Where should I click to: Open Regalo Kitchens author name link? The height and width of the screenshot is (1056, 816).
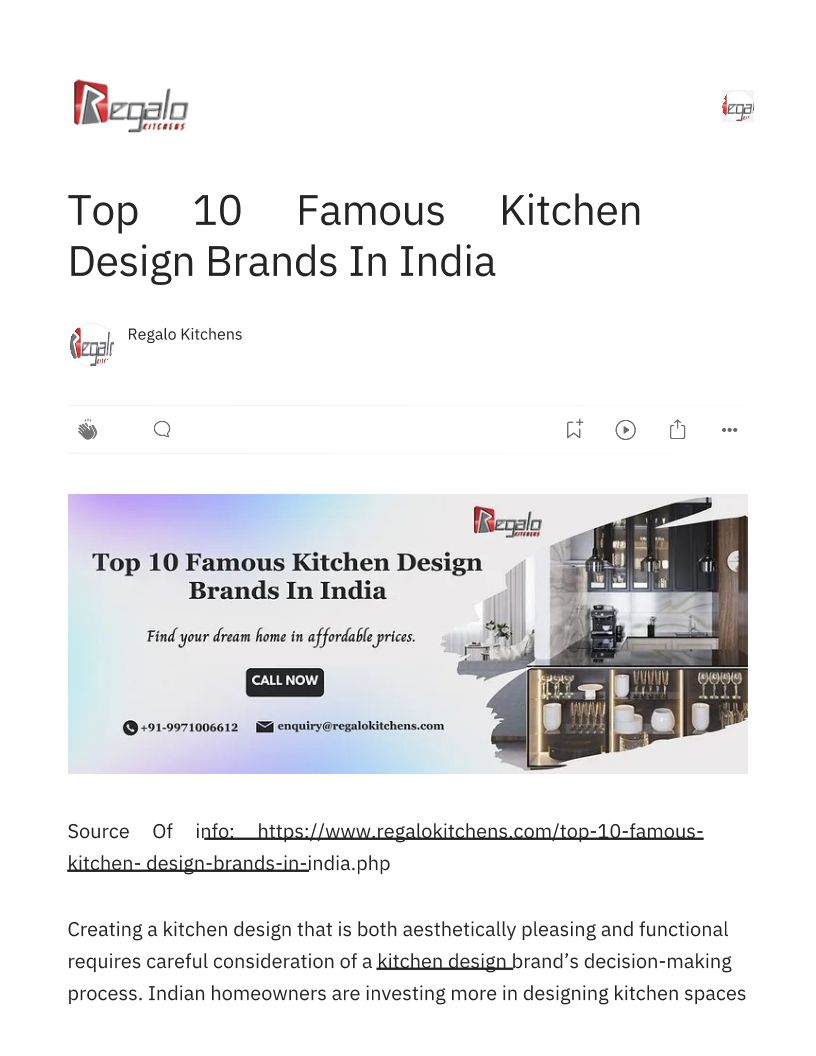pyautogui.click(x=184, y=334)
